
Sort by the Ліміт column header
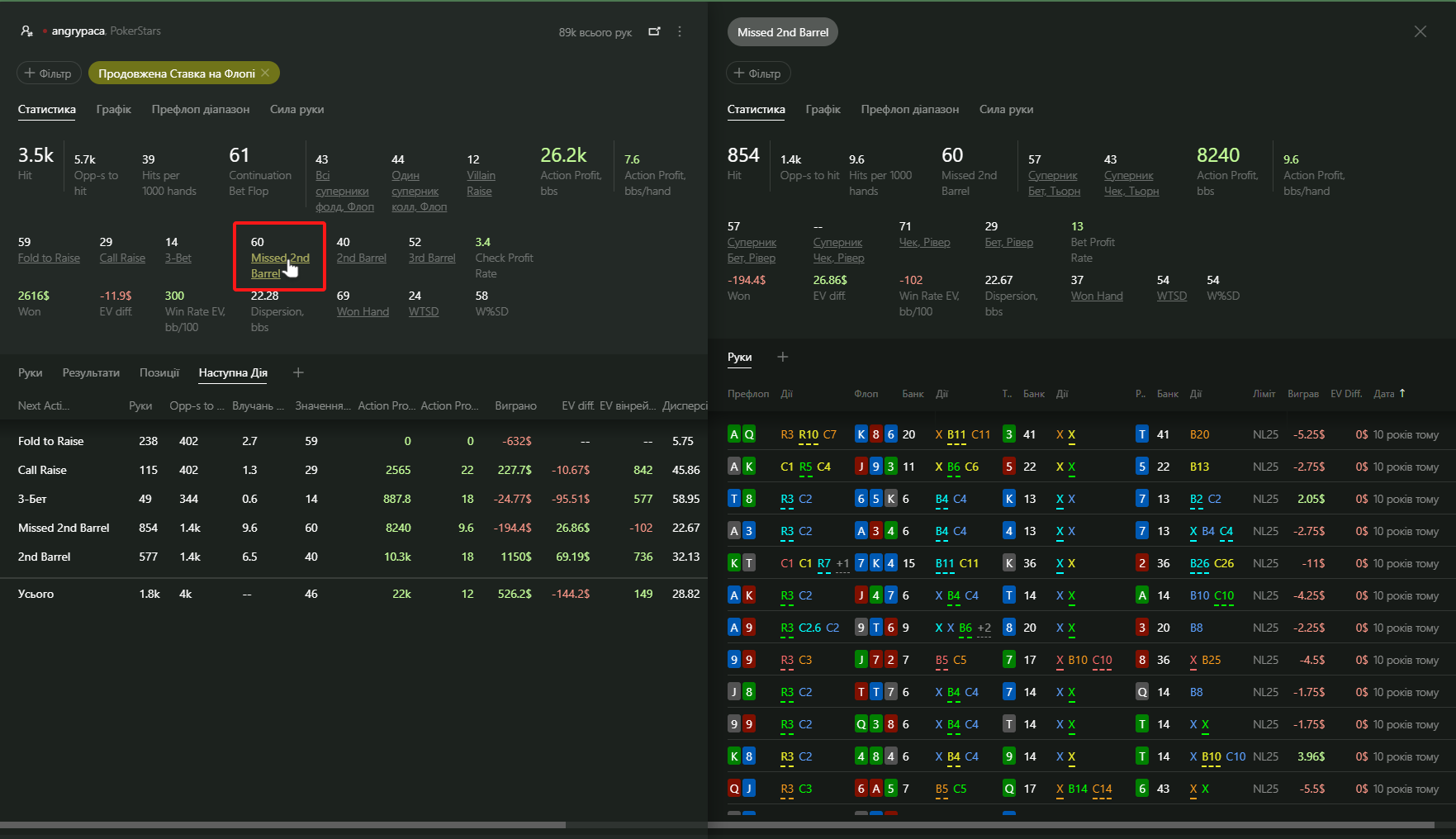point(1264,394)
